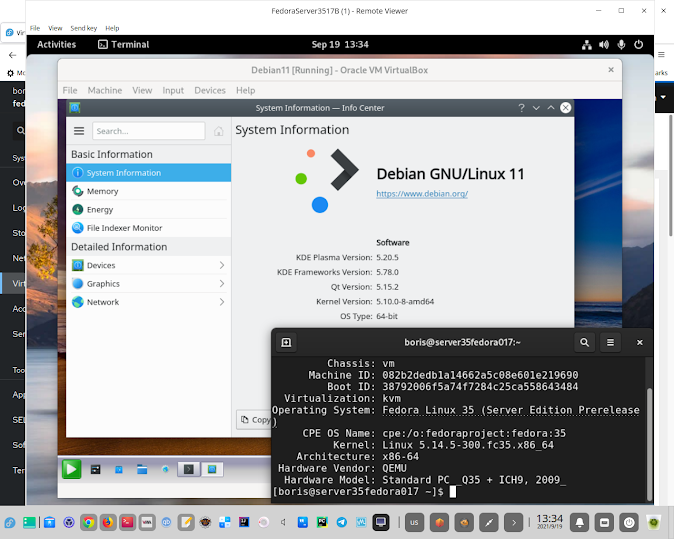Click the KDE application launcher in Debian panel
The width and height of the screenshot is (674, 539).
[x=71, y=469]
